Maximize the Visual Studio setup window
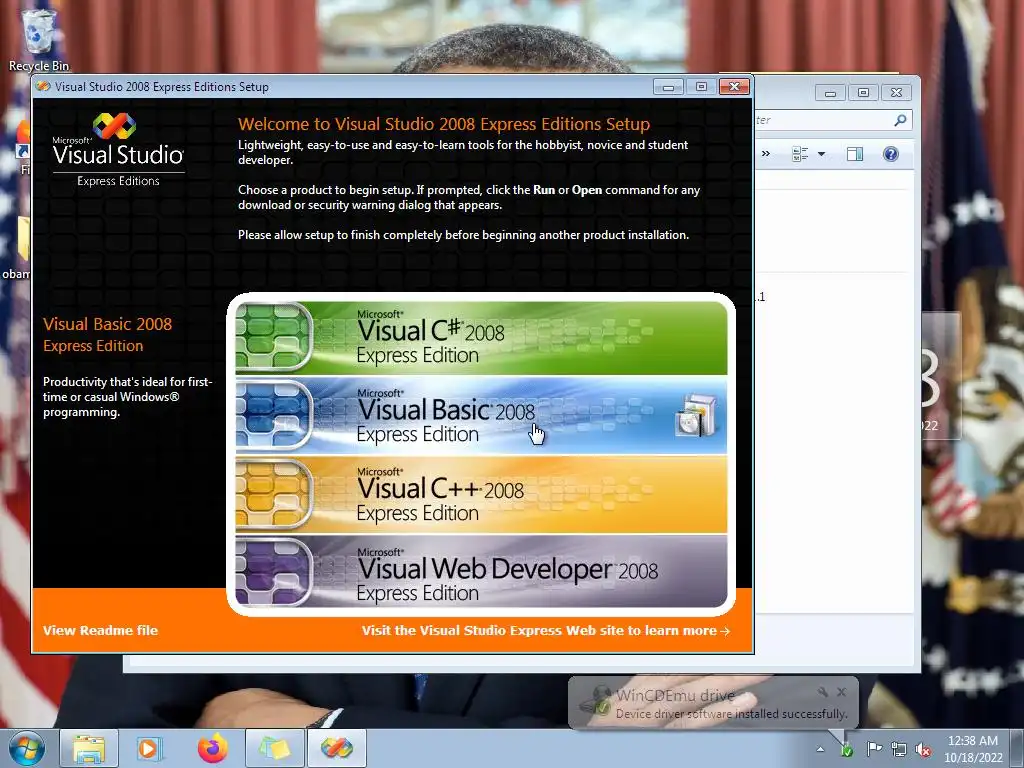Screen dimensions: 1024x768 pyautogui.click(x=701, y=87)
